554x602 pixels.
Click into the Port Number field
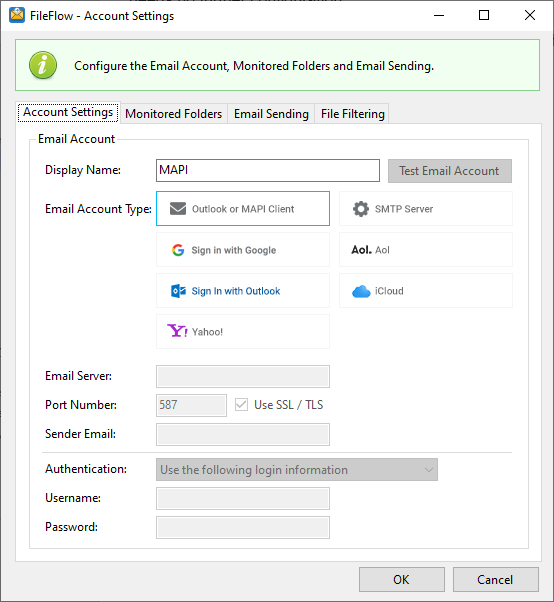(191, 405)
